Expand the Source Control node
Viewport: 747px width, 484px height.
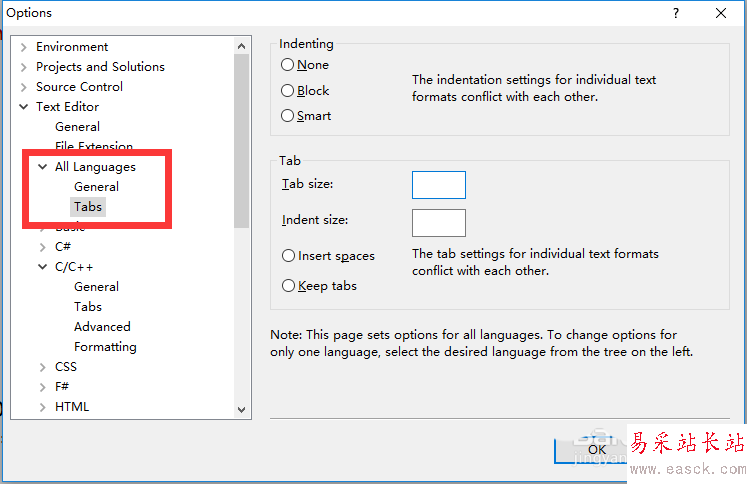click(24, 87)
